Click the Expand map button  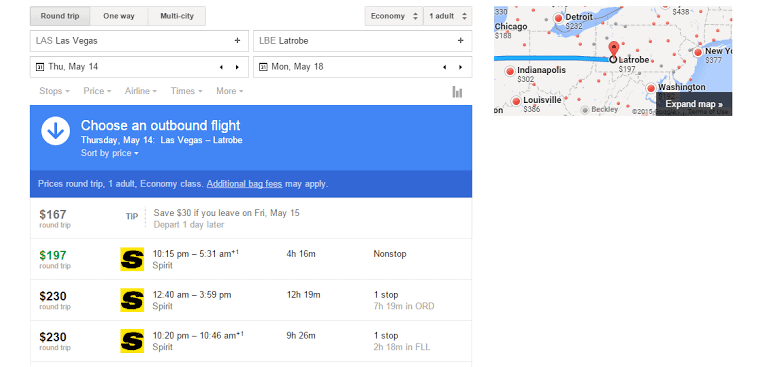[x=694, y=104]
